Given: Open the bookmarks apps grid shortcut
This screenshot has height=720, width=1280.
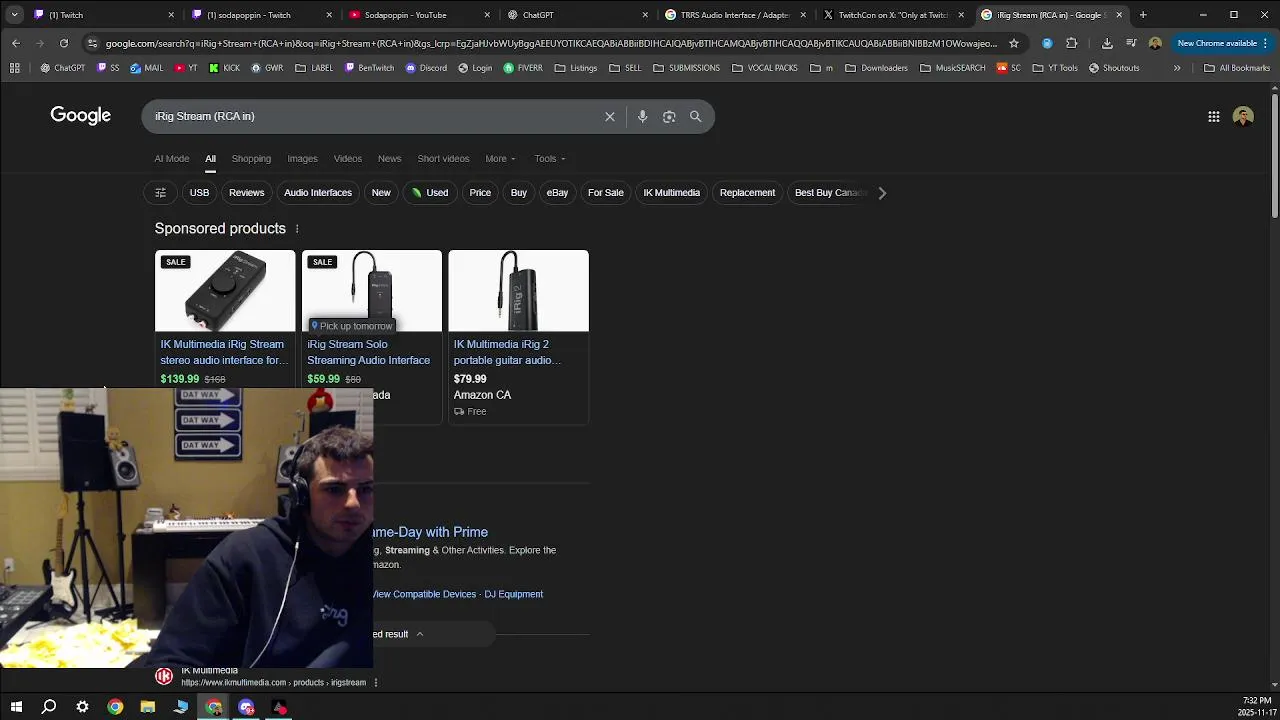Looking at the screenshot, I should click(14, 68).
